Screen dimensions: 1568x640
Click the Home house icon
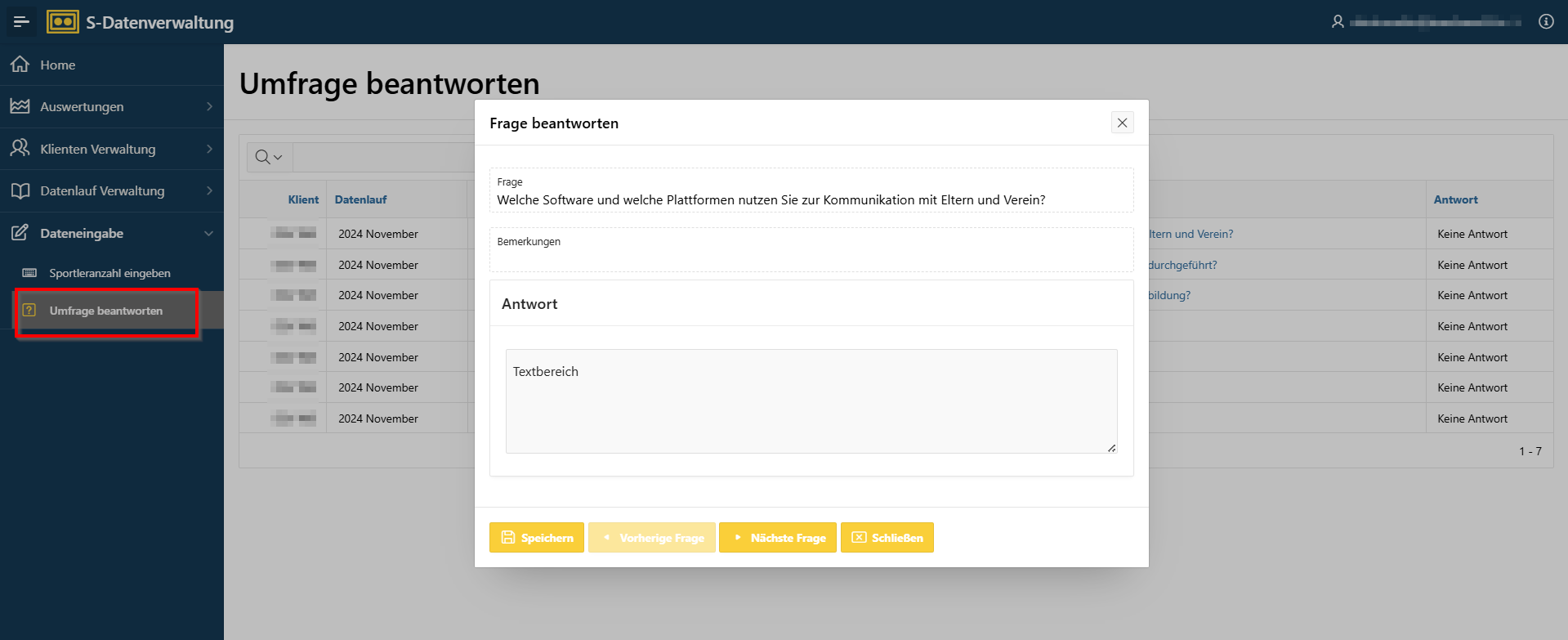20,65
